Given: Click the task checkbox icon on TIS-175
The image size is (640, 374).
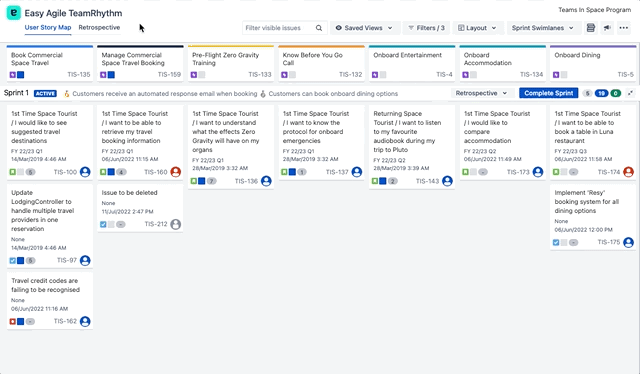Looking at the screenshot, I should tap(556, 243).
